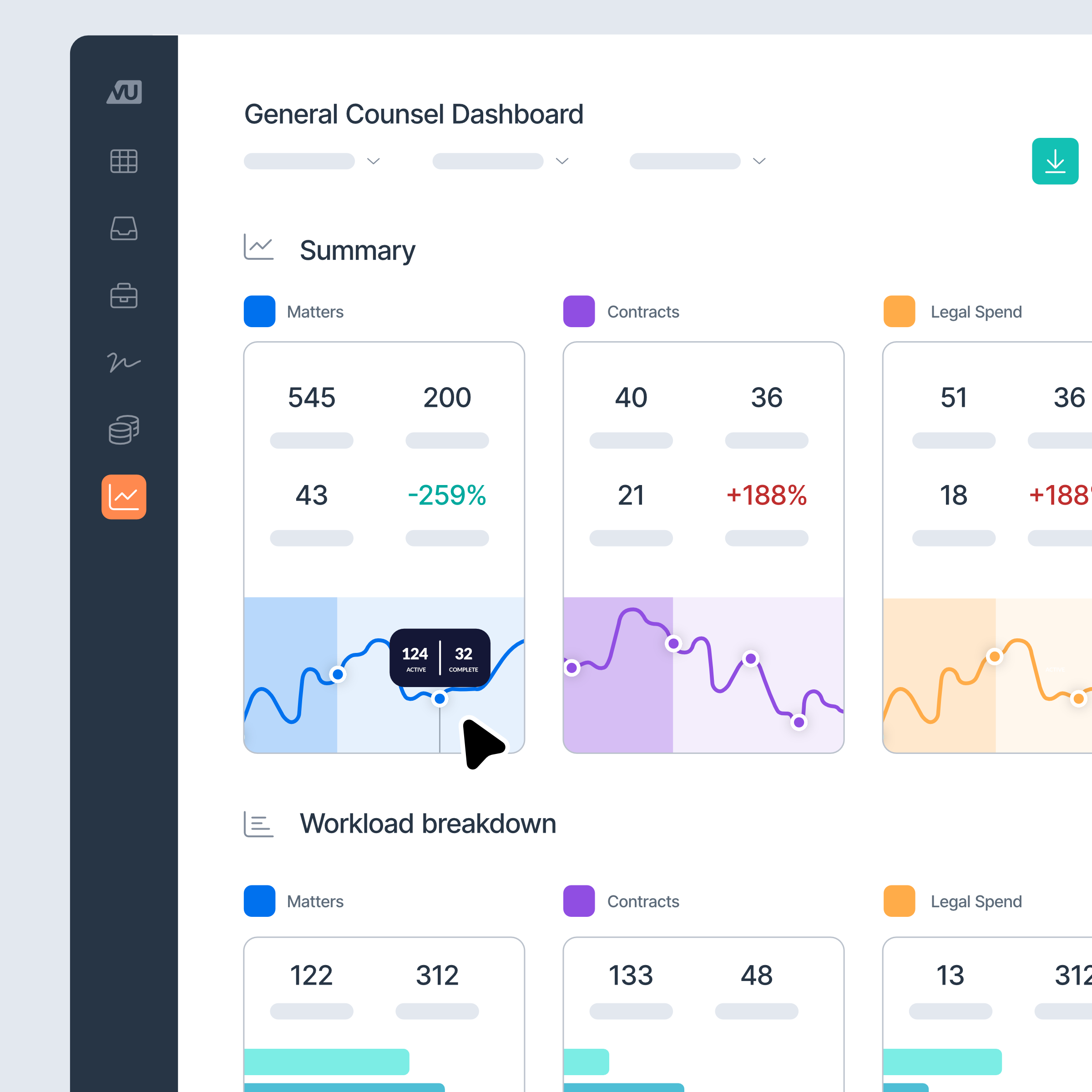1092x1092 pixels.
Task: Click the -259% Matters change value
Action: coord(446,495)
